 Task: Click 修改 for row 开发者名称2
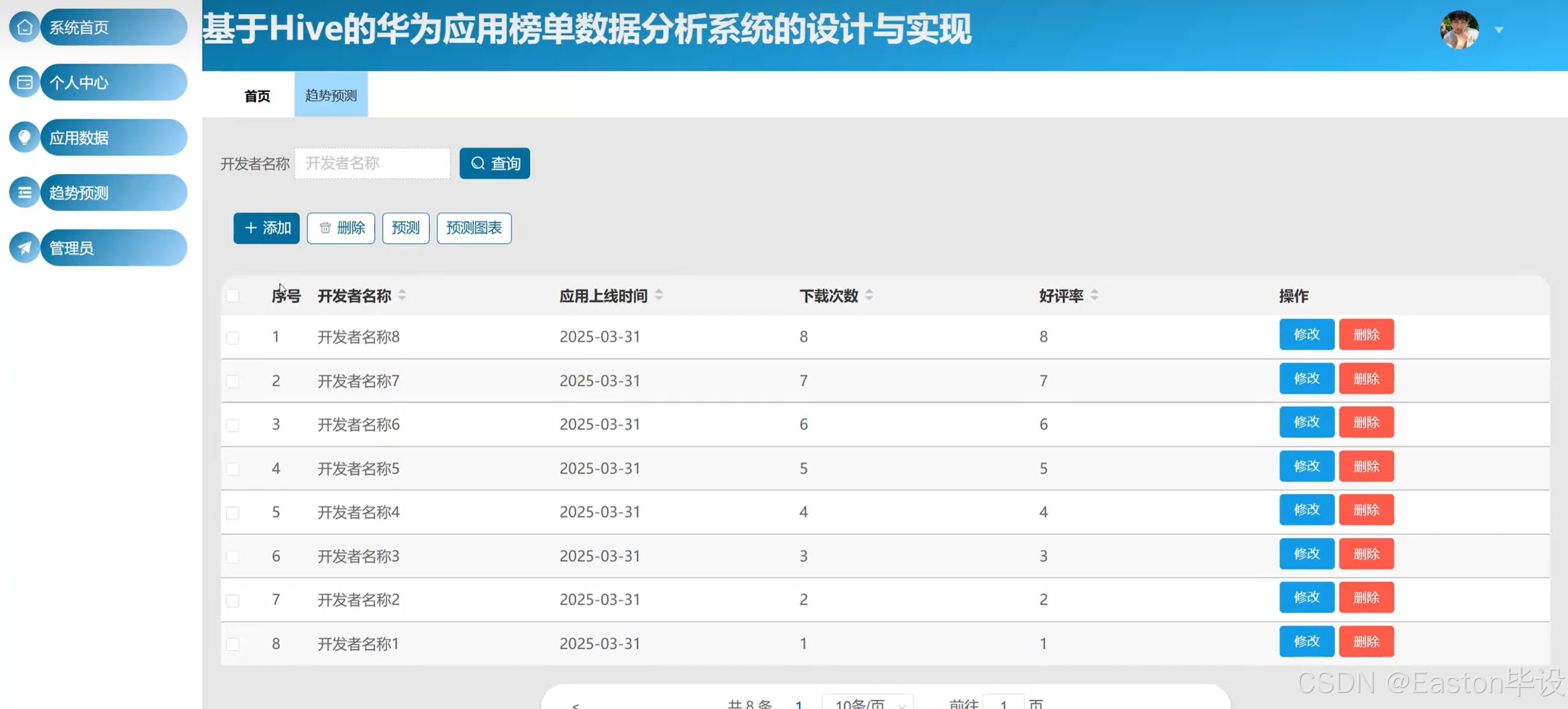click(x=1307, y=598)
